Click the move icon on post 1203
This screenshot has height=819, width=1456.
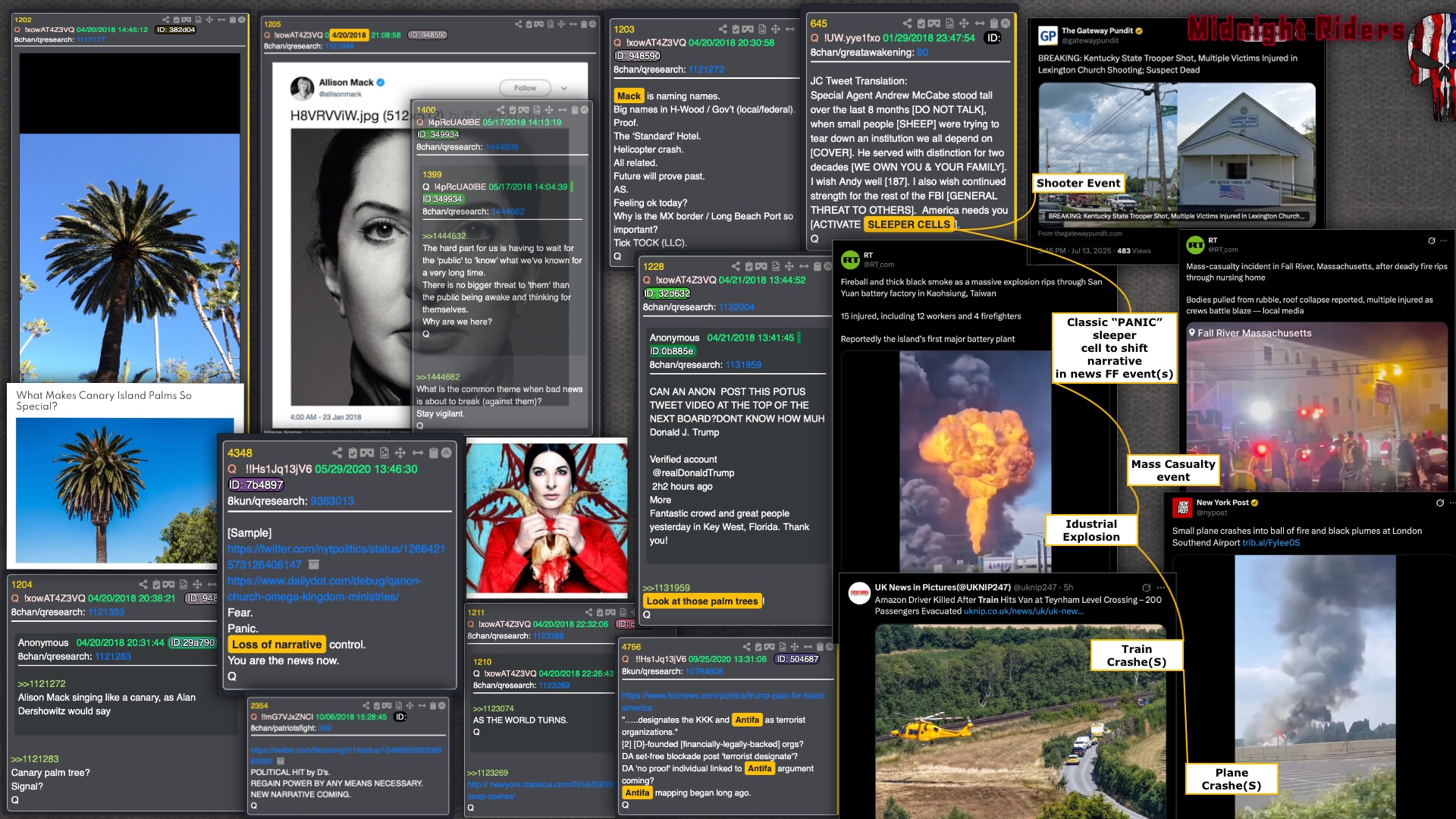776,29
